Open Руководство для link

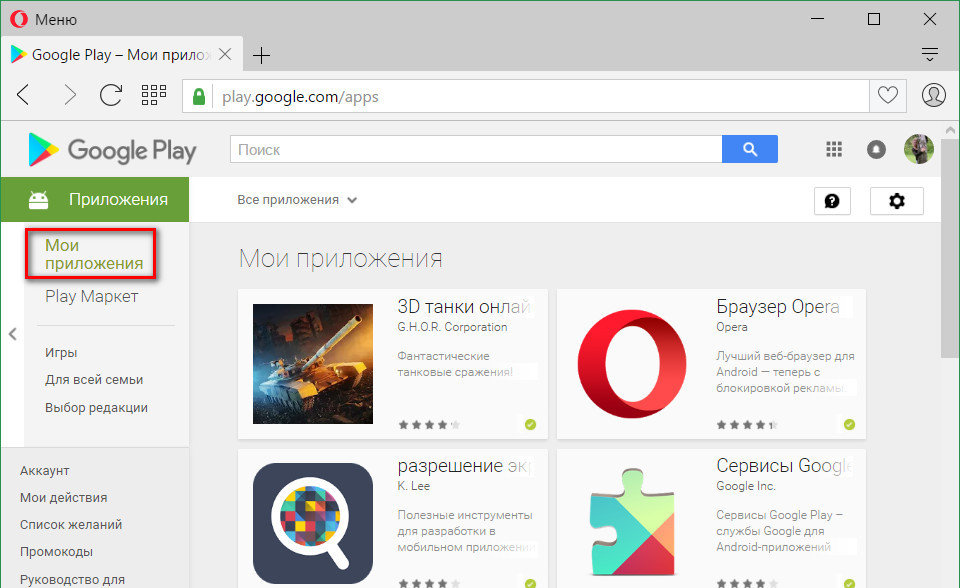click(72, 579)
